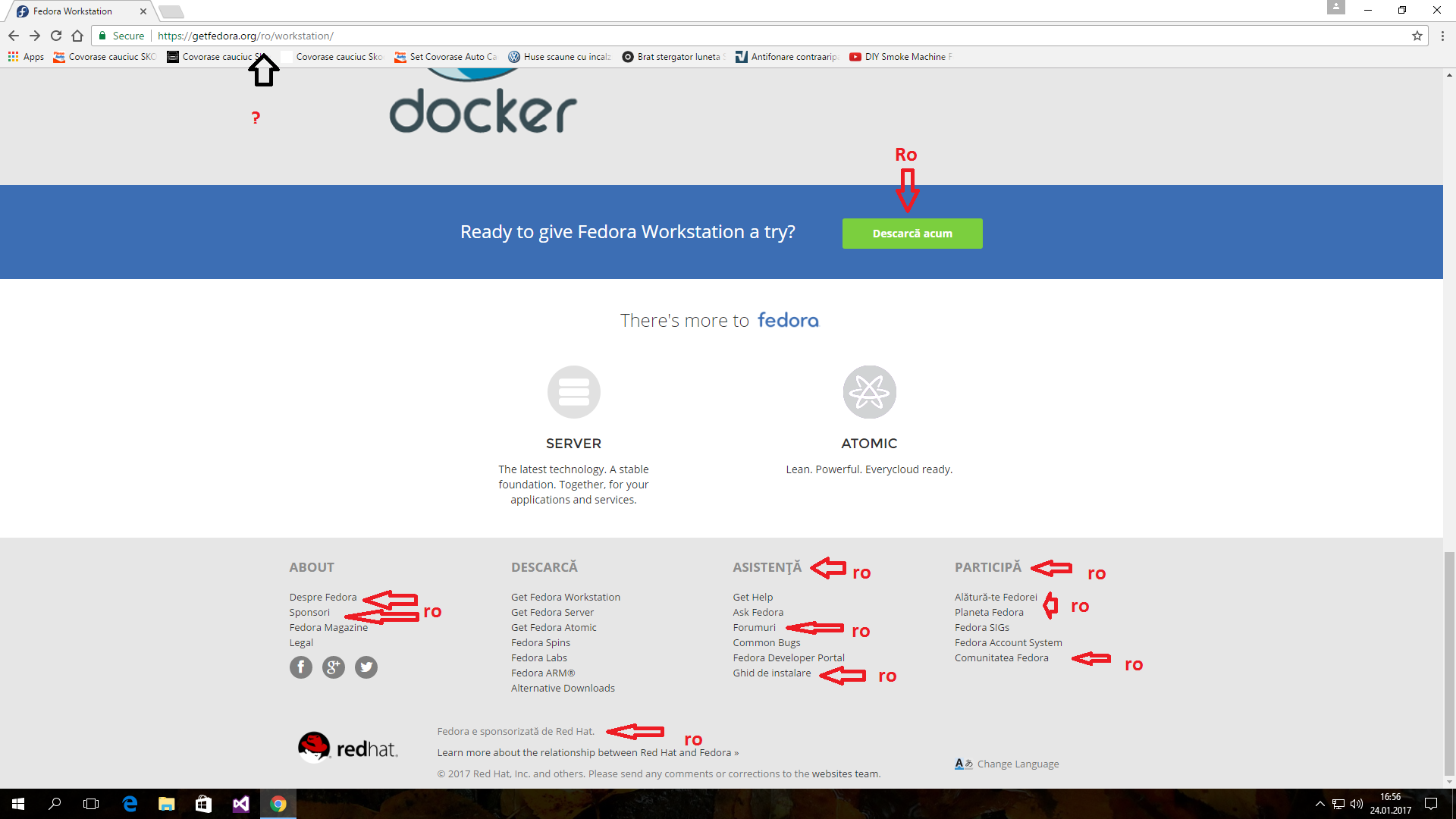The image size is (1456, 819).
Task: Open the Despre Fedora link
Action: click(x=323, y=598)
